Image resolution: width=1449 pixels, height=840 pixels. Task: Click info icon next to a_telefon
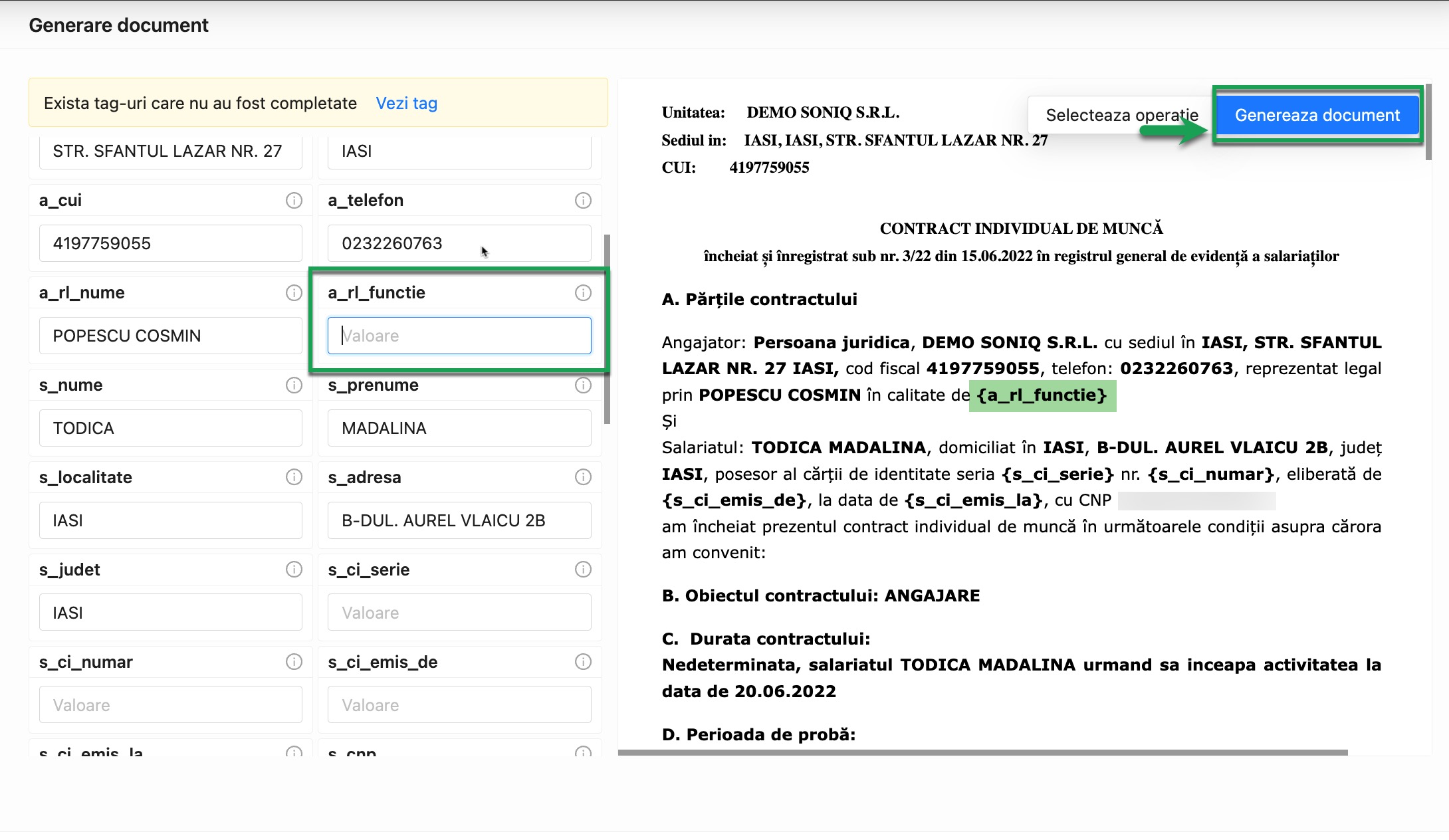point(583,200)
